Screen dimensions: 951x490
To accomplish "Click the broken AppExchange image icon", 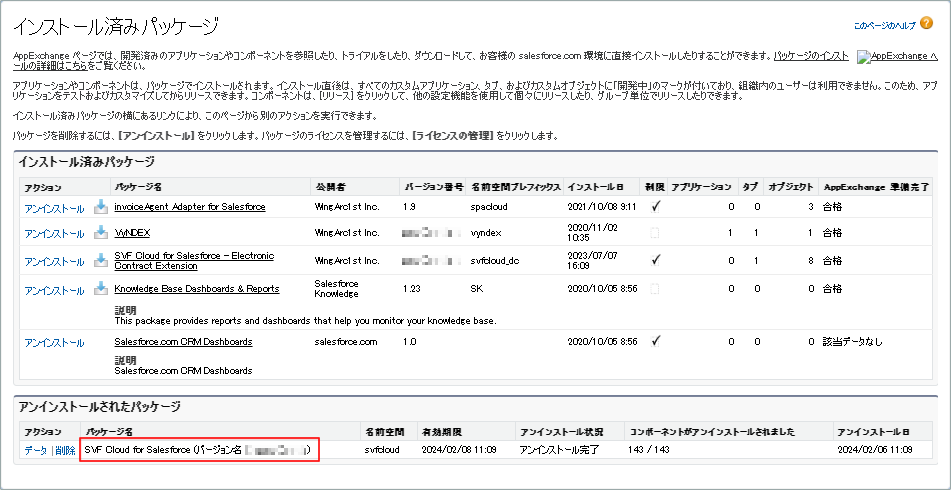I will 862,57.
